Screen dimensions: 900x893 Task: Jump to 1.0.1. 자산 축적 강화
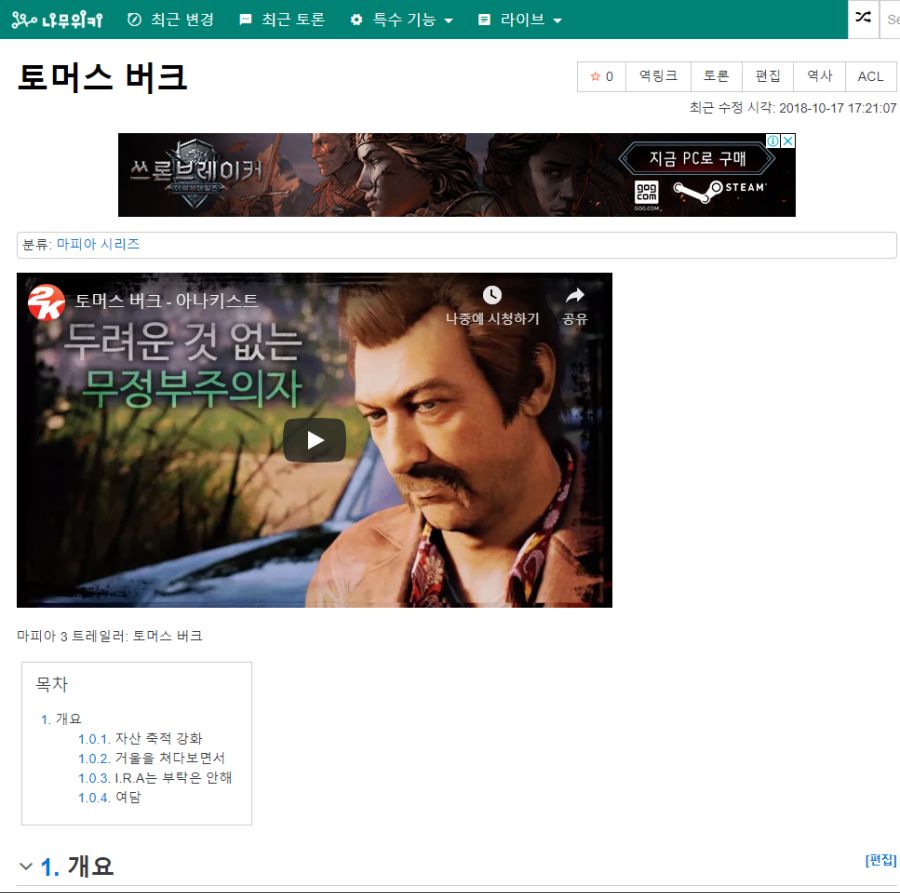tap(140, 739)
